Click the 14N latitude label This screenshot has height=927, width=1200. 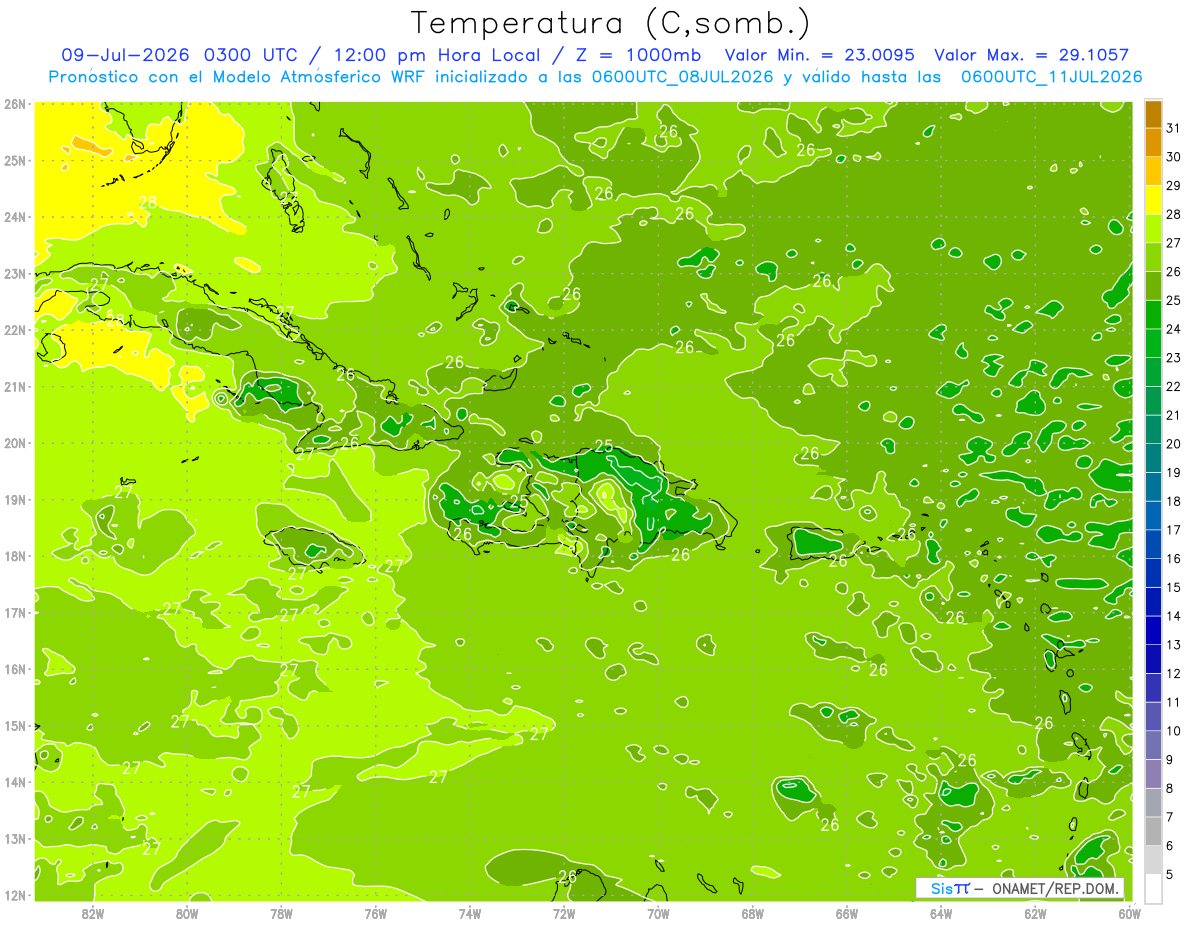tap(15, 782)
